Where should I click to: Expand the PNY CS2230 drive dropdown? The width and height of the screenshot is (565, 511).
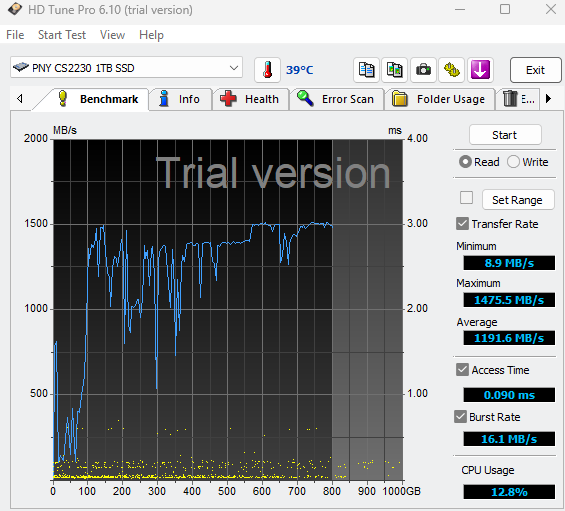[234, 68]
